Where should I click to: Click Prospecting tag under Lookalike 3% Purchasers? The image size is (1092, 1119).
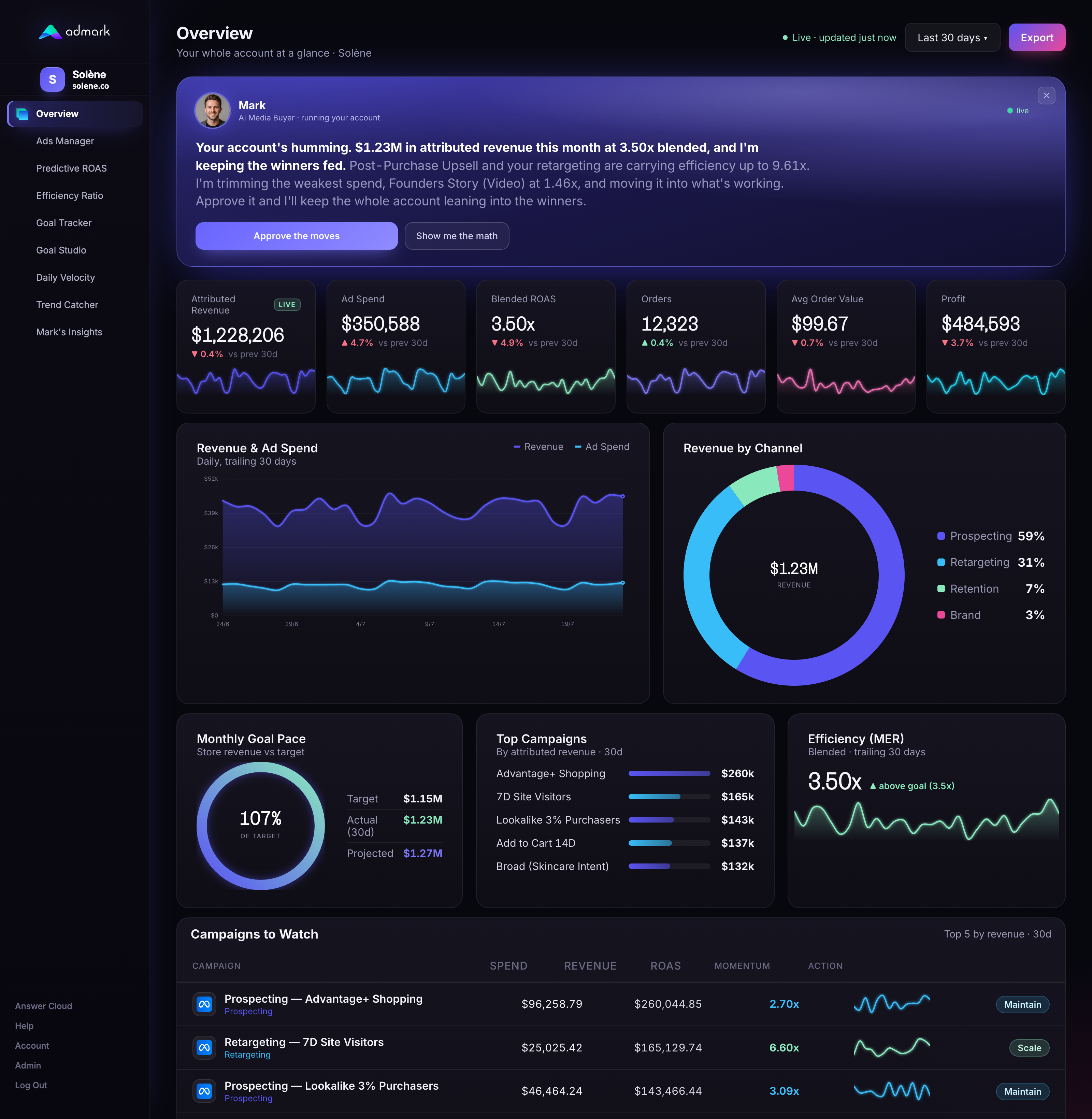point(248,1099)
